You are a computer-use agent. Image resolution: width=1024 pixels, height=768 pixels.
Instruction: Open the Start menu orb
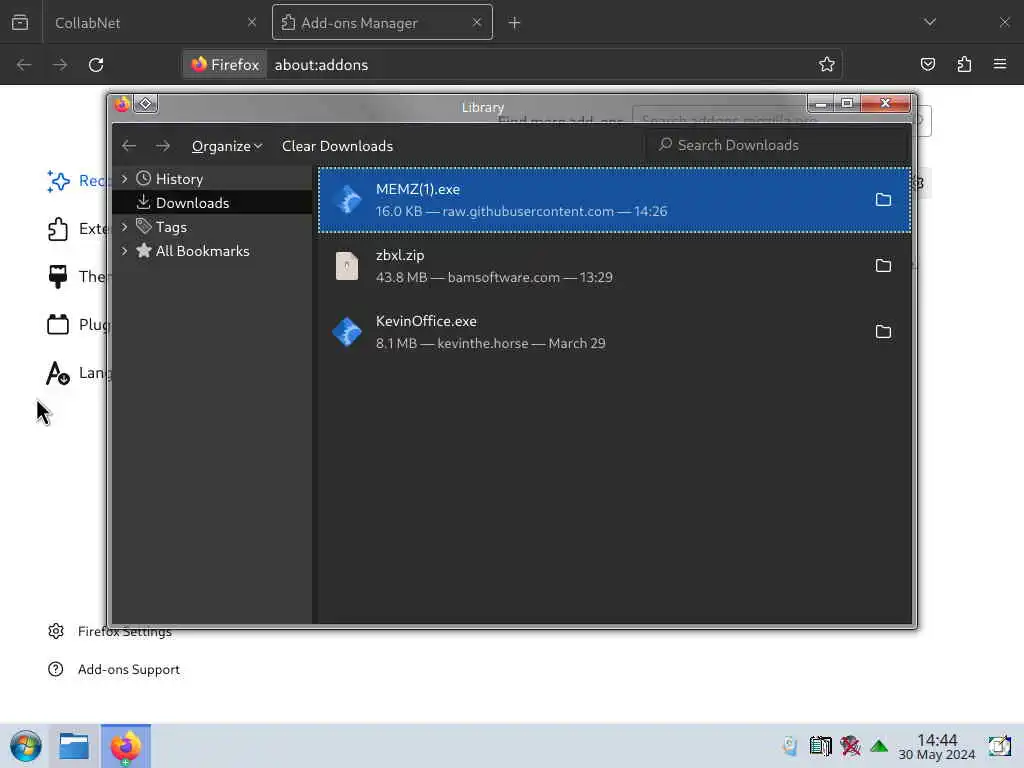[26, 746]
